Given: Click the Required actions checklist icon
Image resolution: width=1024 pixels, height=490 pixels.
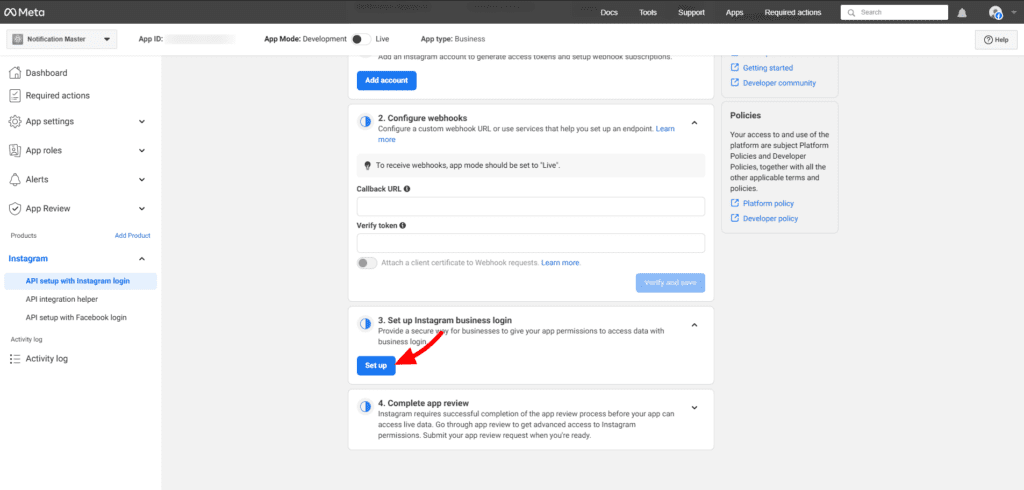Looking at the screenshot, I should coord(15,95).
